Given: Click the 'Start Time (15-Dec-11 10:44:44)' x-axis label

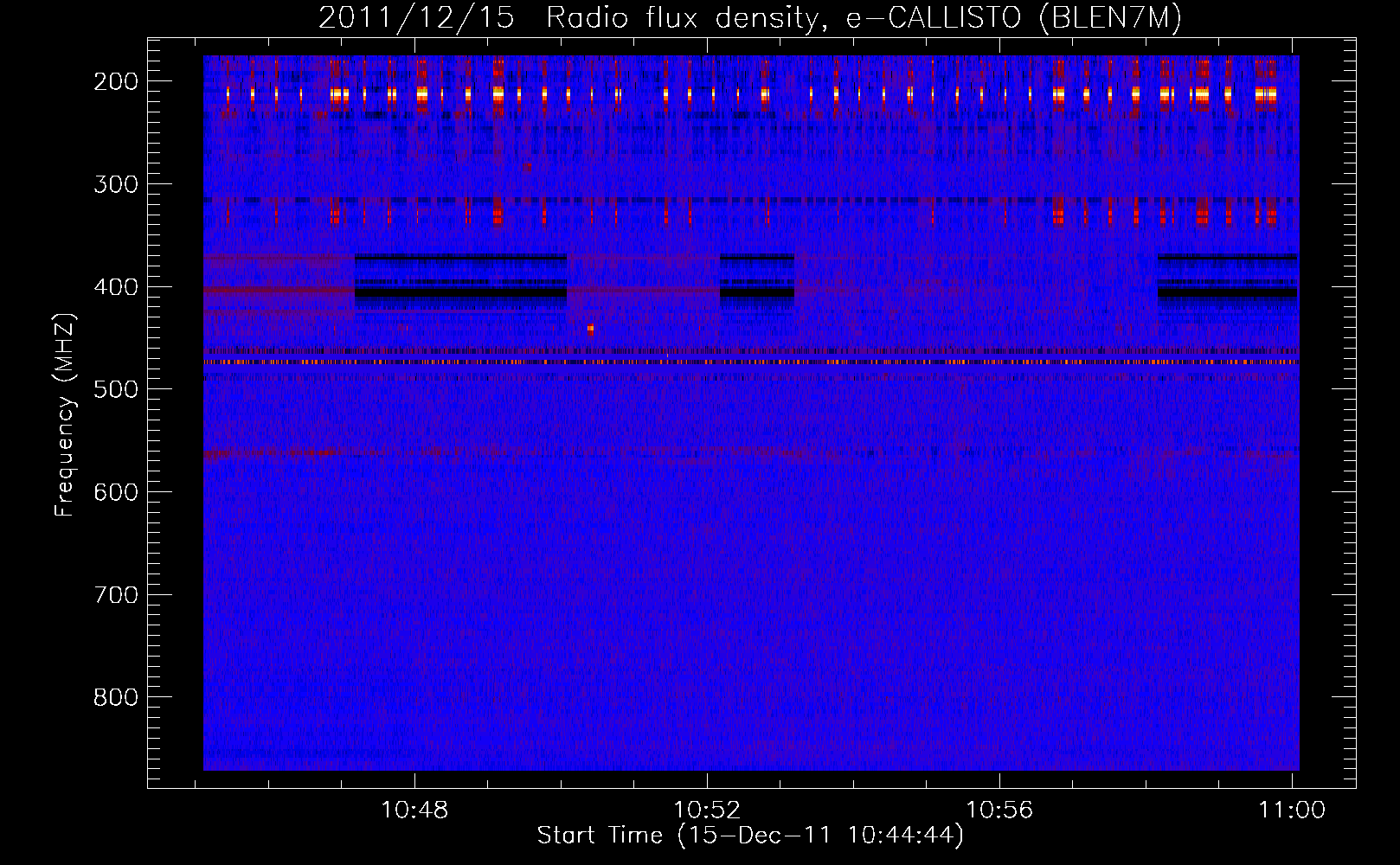Looking at the screenshot, I should click(x=750, y=836).
